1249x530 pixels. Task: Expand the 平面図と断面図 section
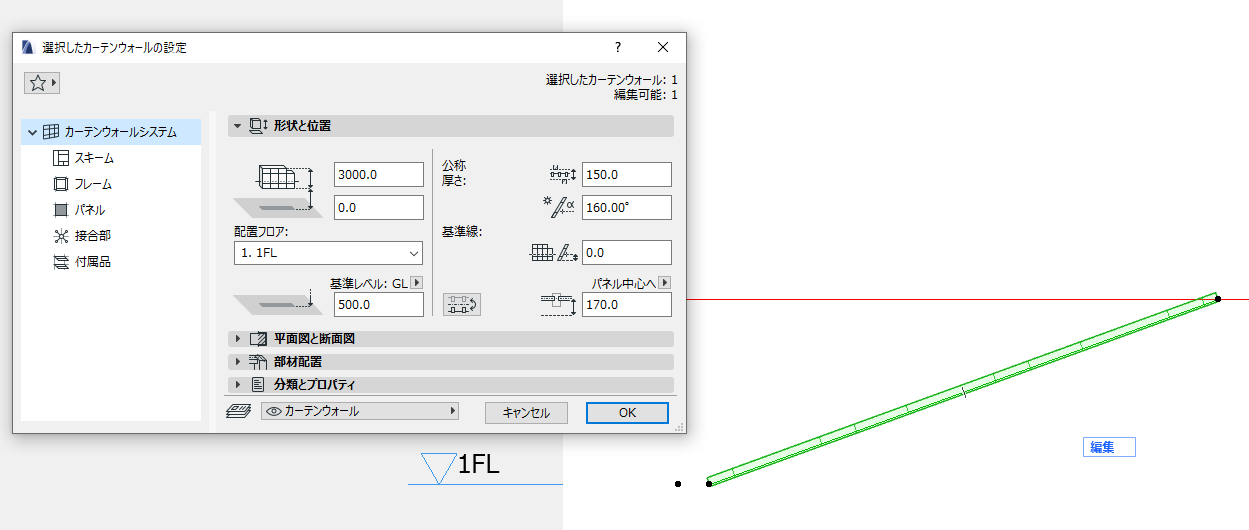[x=238, y=339]
